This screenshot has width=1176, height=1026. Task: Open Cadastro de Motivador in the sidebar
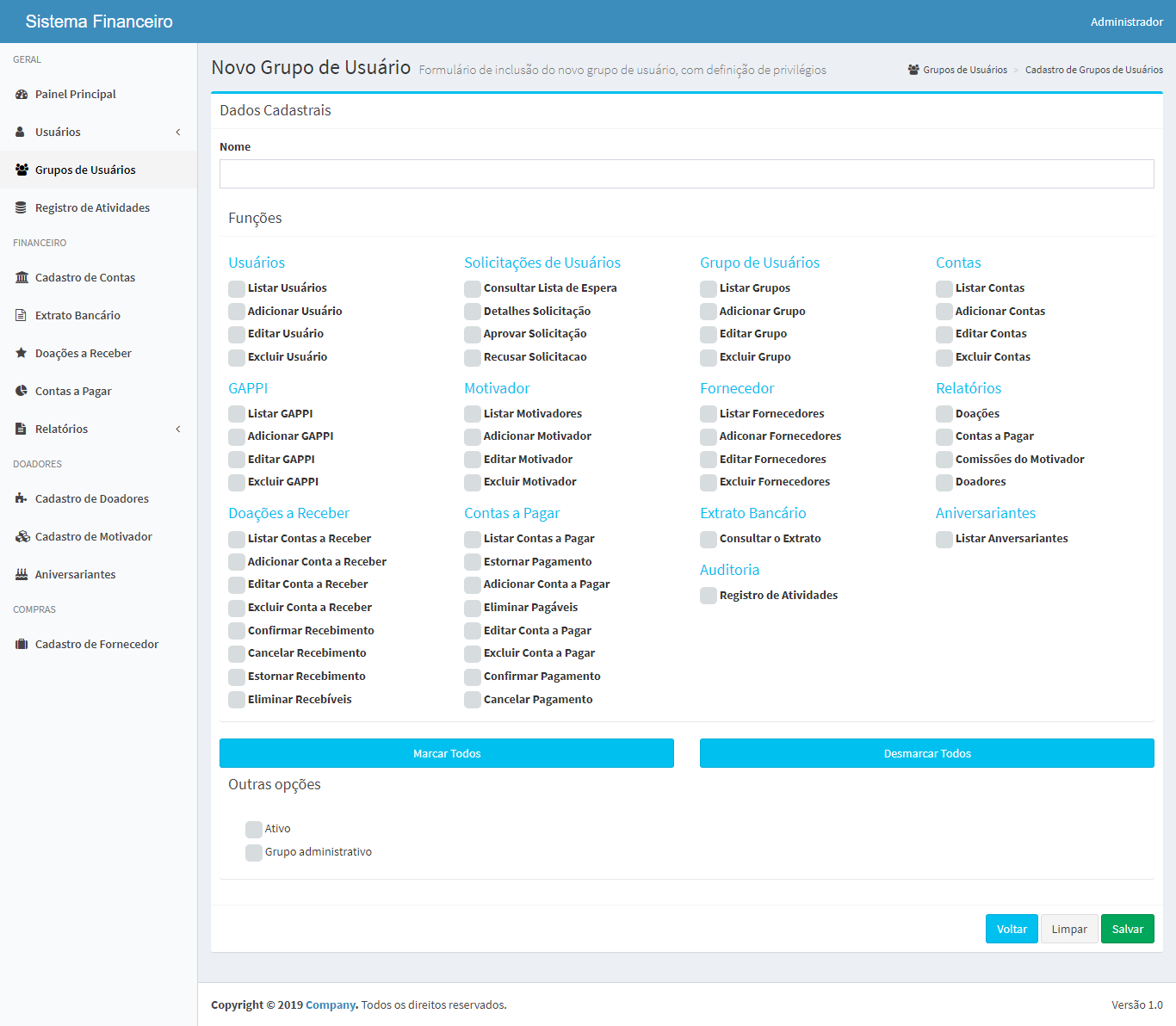(x=93, y=537)
